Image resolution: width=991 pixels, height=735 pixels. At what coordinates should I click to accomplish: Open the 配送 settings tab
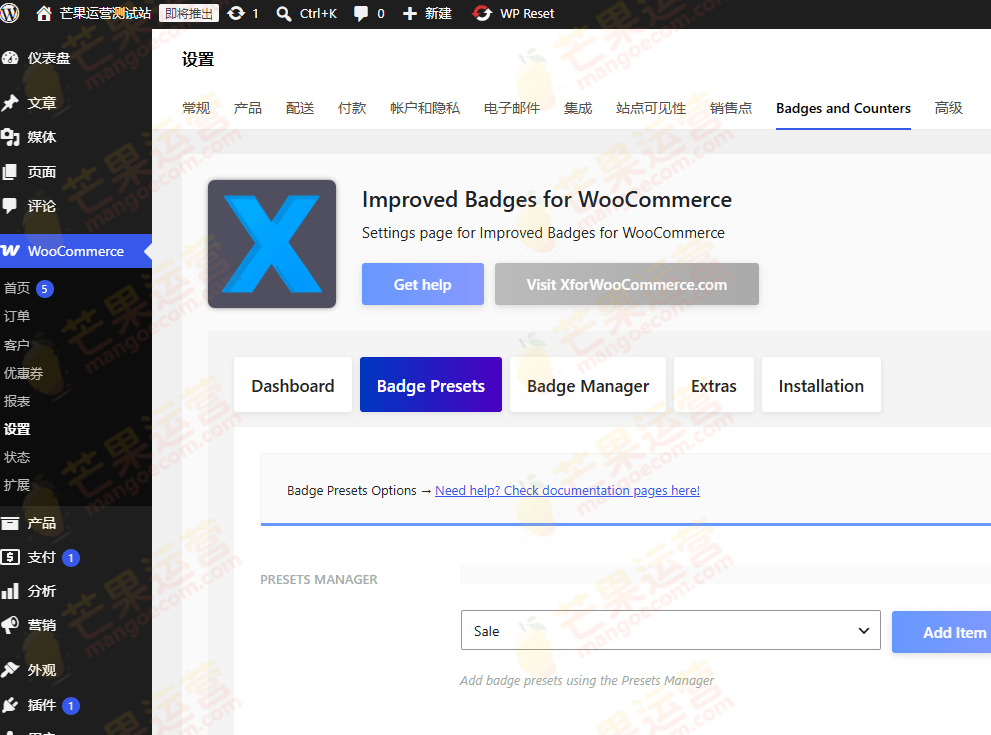[x=300, y=108]
